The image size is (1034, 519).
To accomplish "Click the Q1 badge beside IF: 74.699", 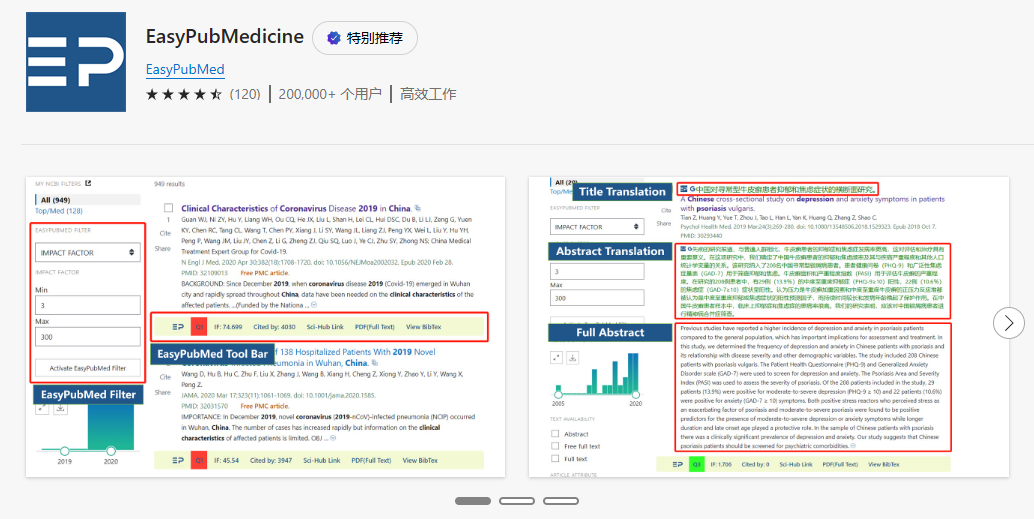I will [199, 326].
